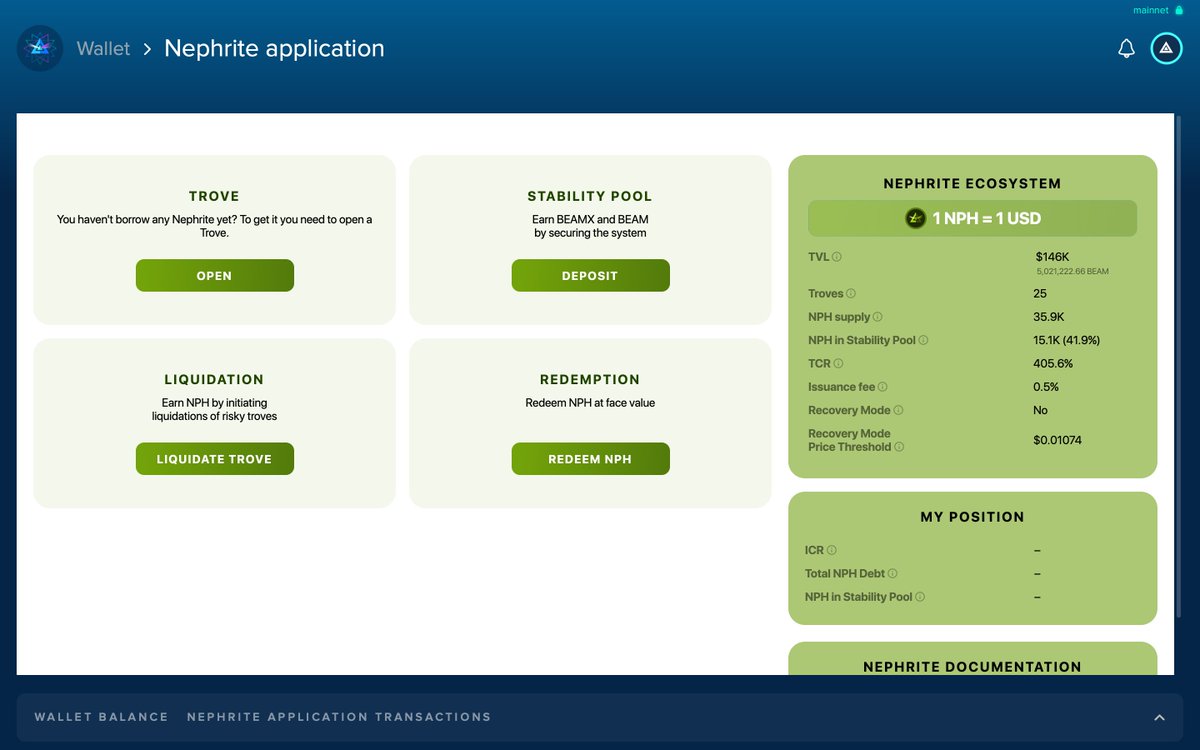
Task: Show My Position Stability Pool info icon
Action: pos(920,597)
